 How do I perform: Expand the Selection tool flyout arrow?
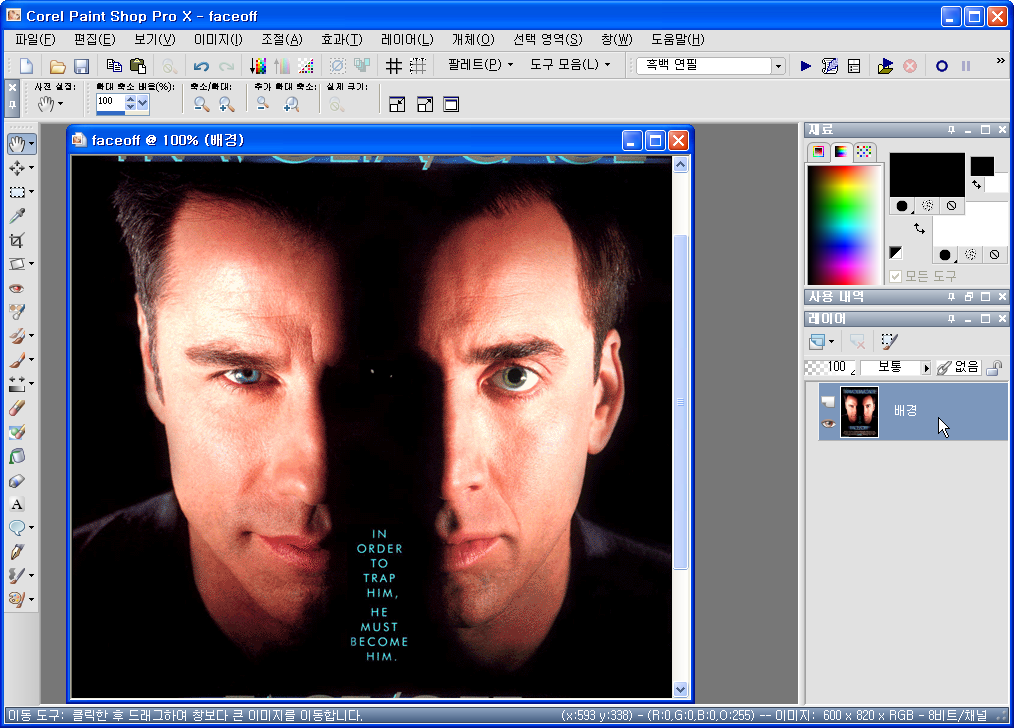pyautogui.click(x=31, y=192)
